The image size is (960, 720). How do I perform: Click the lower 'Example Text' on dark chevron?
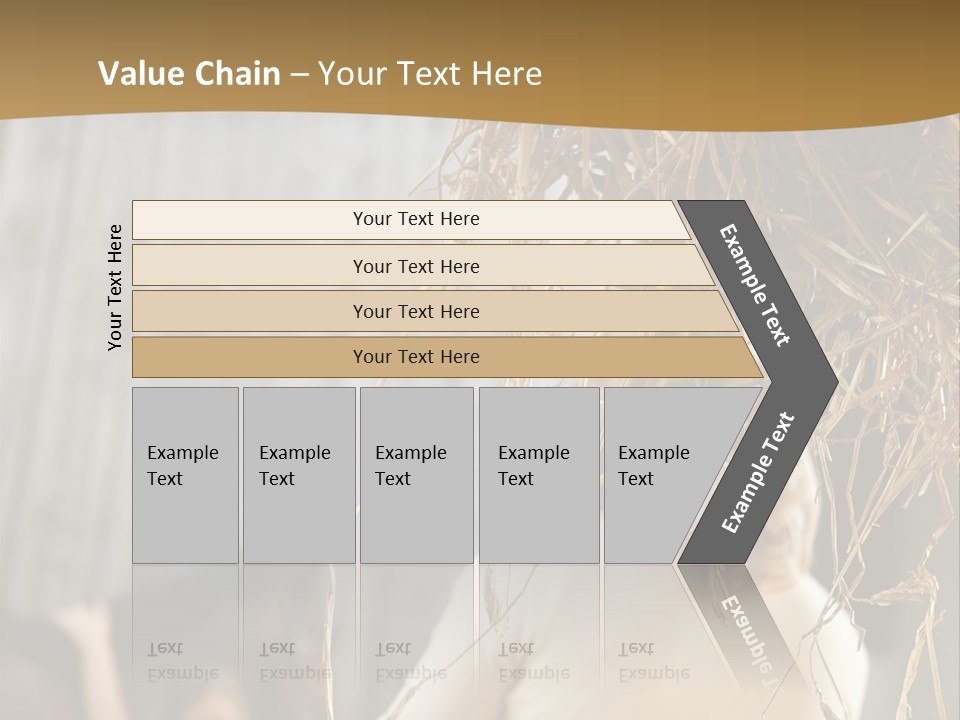tap(758, 472)
